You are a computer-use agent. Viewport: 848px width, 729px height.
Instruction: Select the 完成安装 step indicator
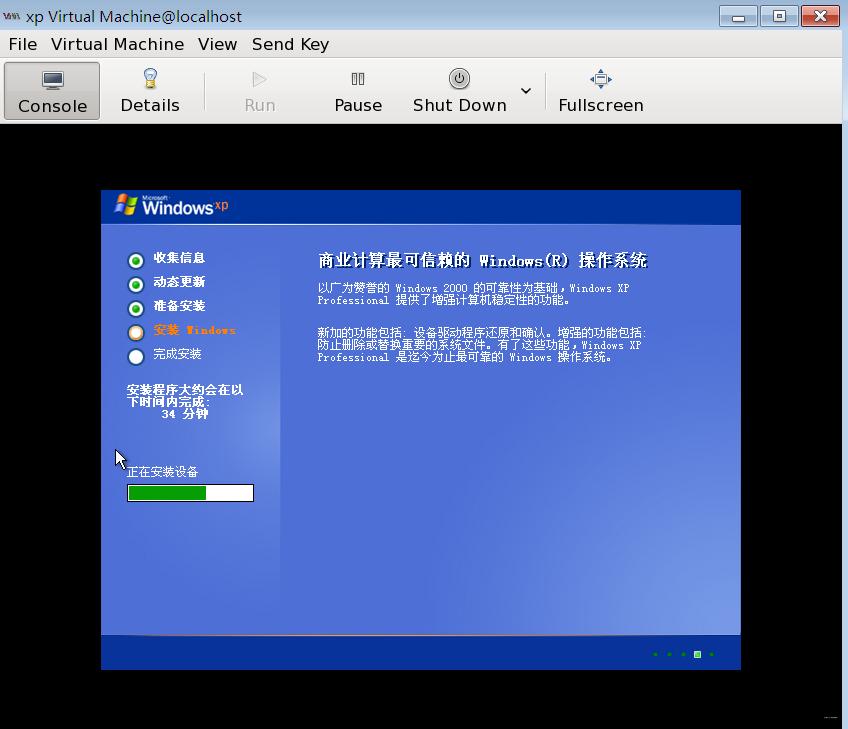point(134,355)
